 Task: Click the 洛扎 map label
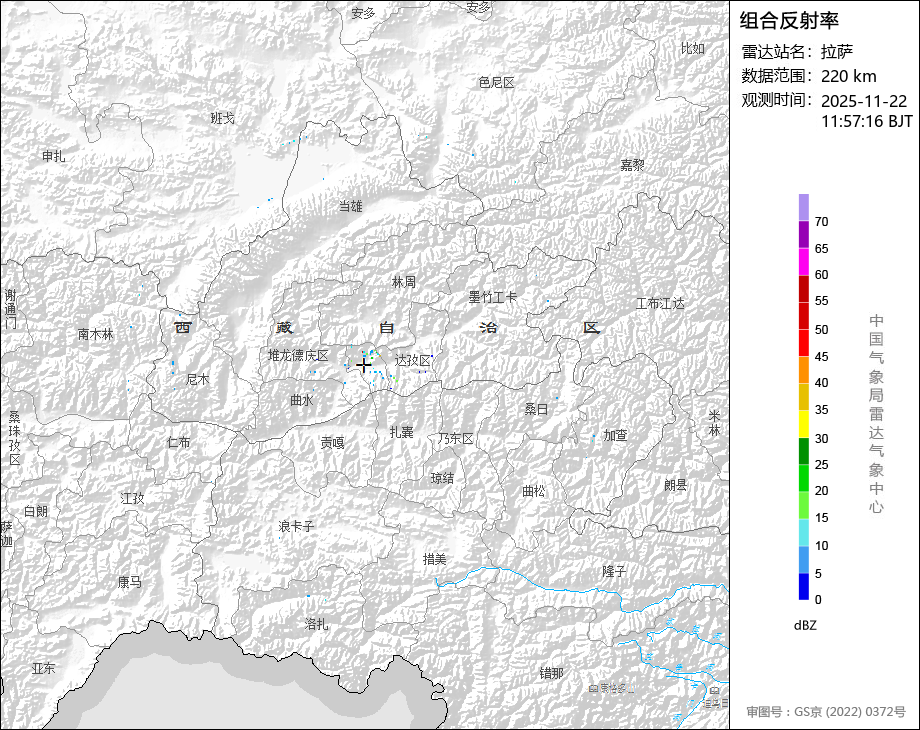tap(316, 623)
